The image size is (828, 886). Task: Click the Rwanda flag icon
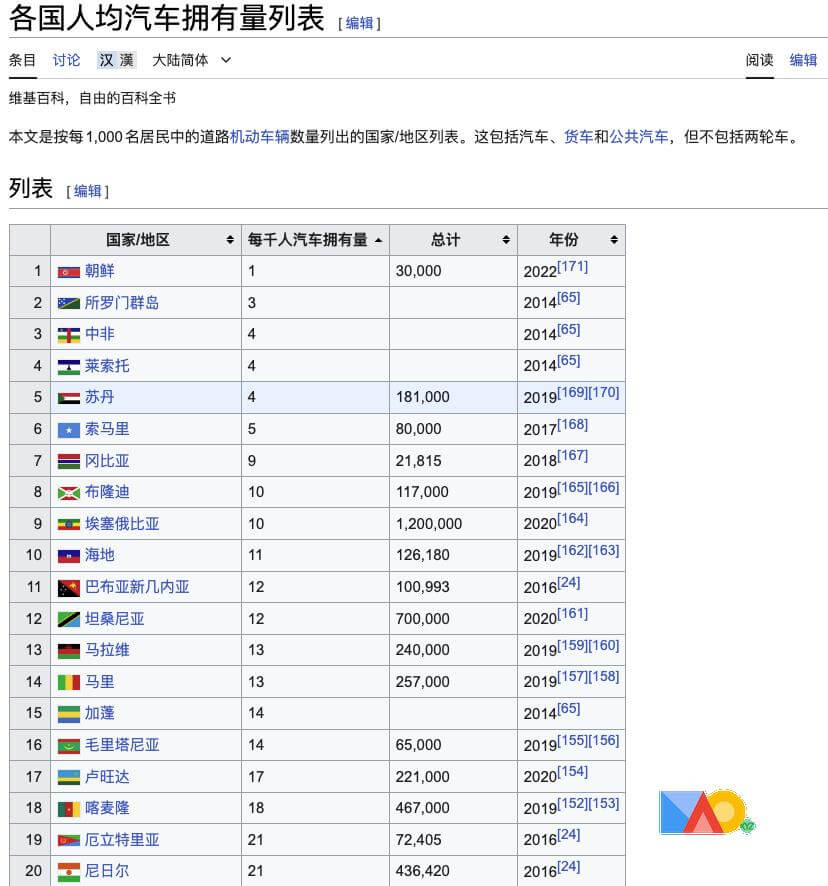[68, 777]
